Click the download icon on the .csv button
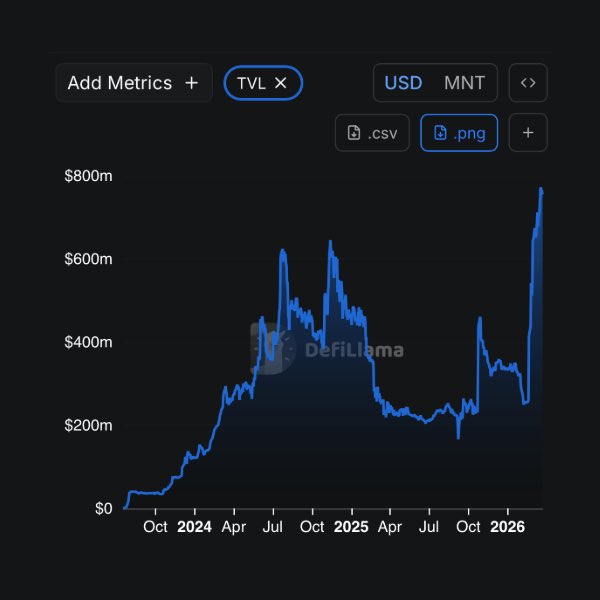The image size is (600, 600). 353,133
